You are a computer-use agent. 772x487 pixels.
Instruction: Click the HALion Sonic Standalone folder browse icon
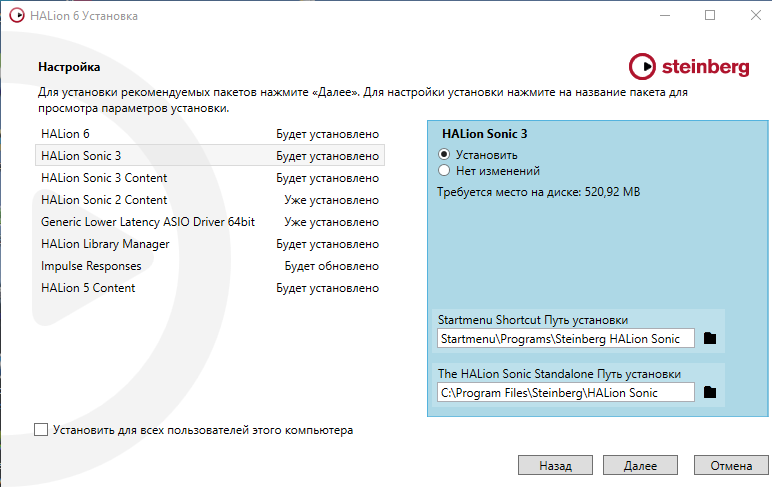(710, 393)
